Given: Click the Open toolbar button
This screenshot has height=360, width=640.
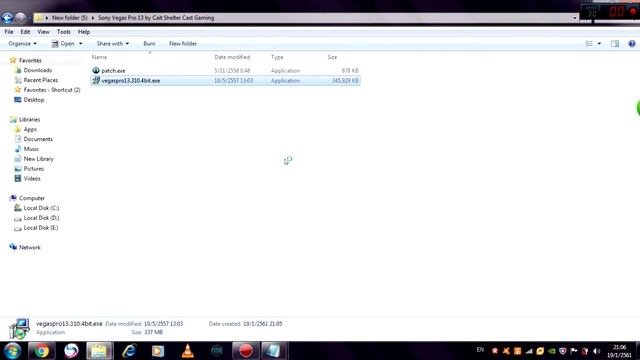Looking at the screenshot, I should point(63,44).
